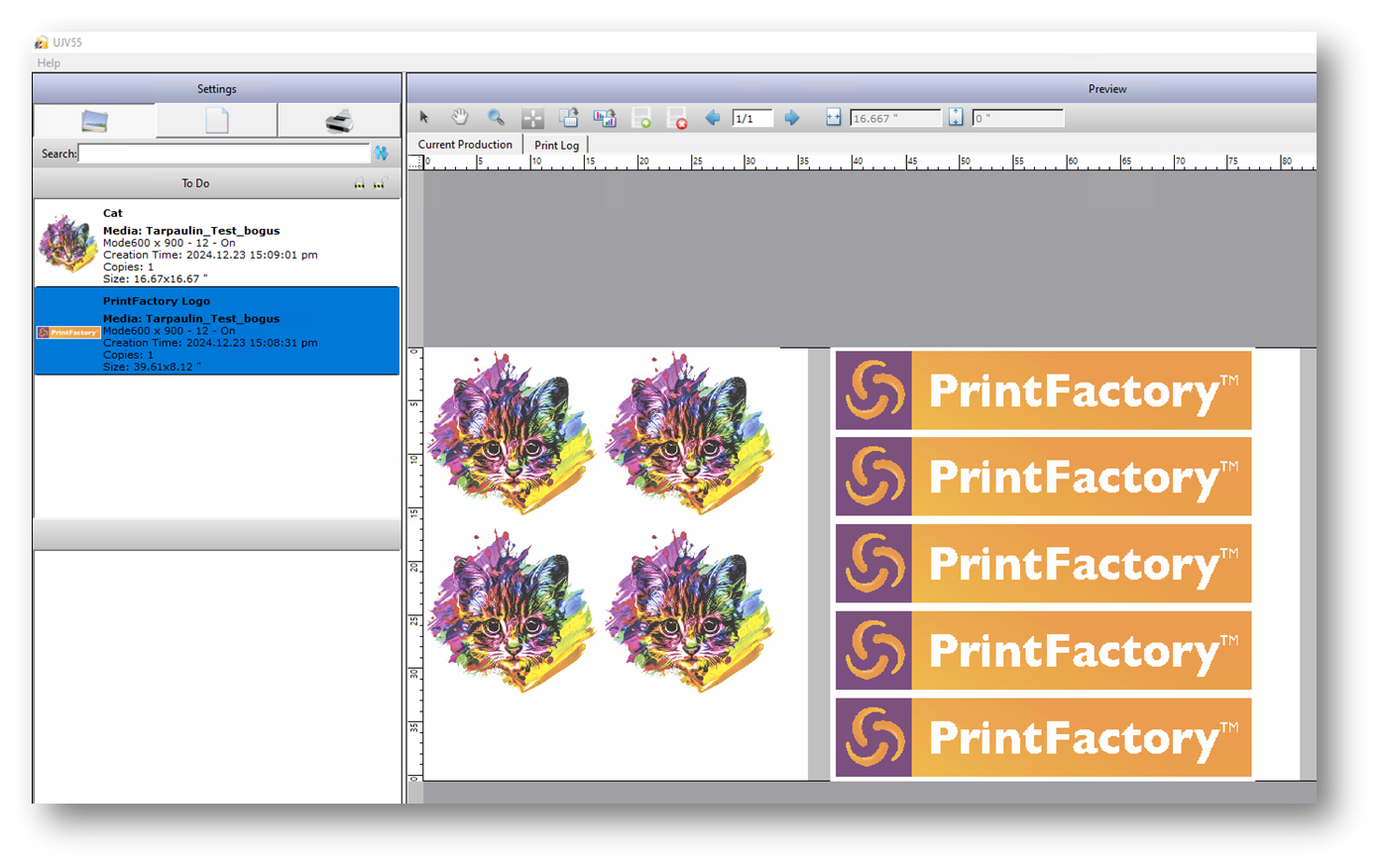The height and width of the screenshot is (868, 1381).
Task: Select the Cat job thumbnail in To Do list
Action: point(67,243)
